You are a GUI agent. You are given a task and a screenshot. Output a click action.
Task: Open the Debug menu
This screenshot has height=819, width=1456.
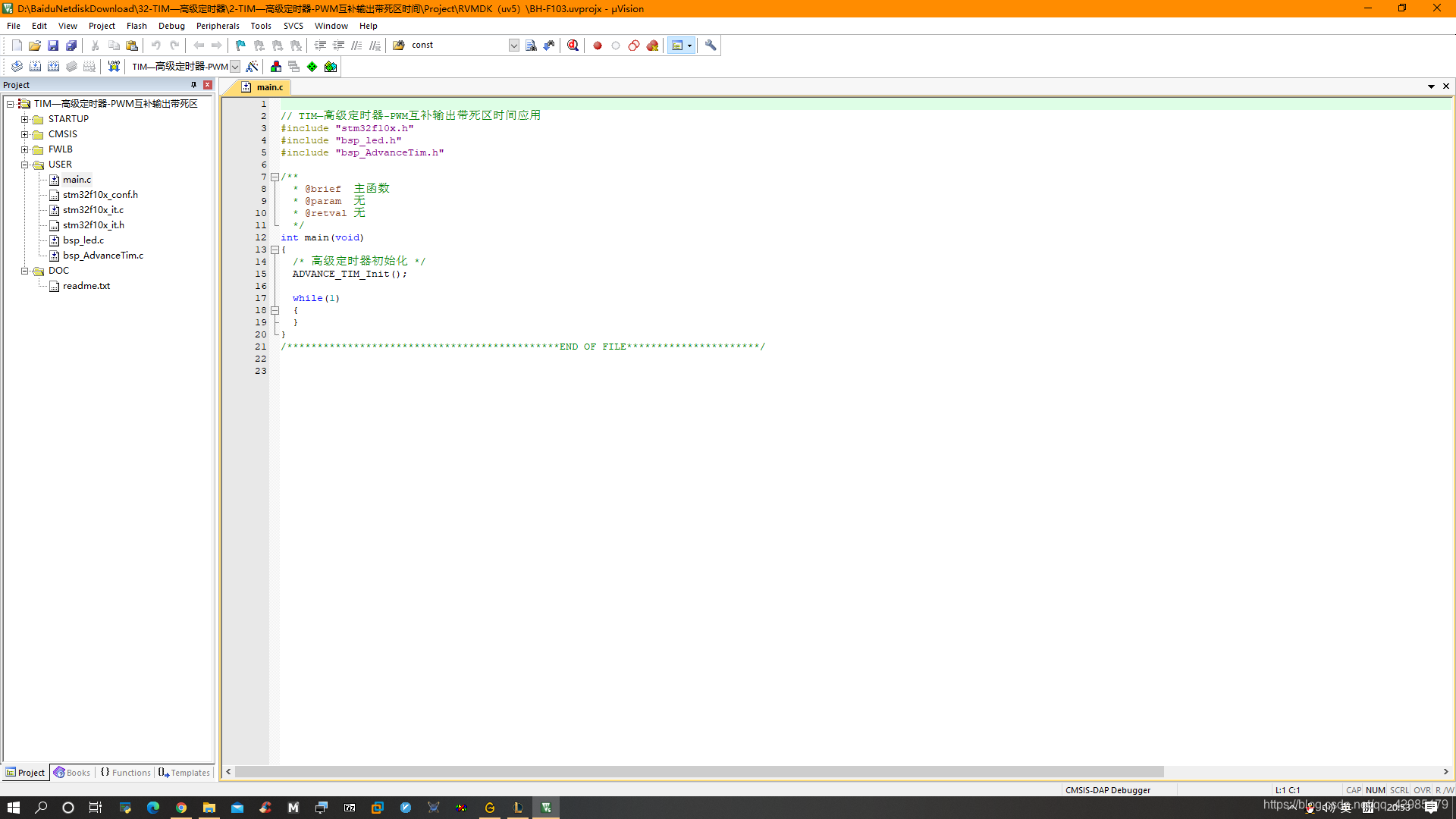[171, 26]
